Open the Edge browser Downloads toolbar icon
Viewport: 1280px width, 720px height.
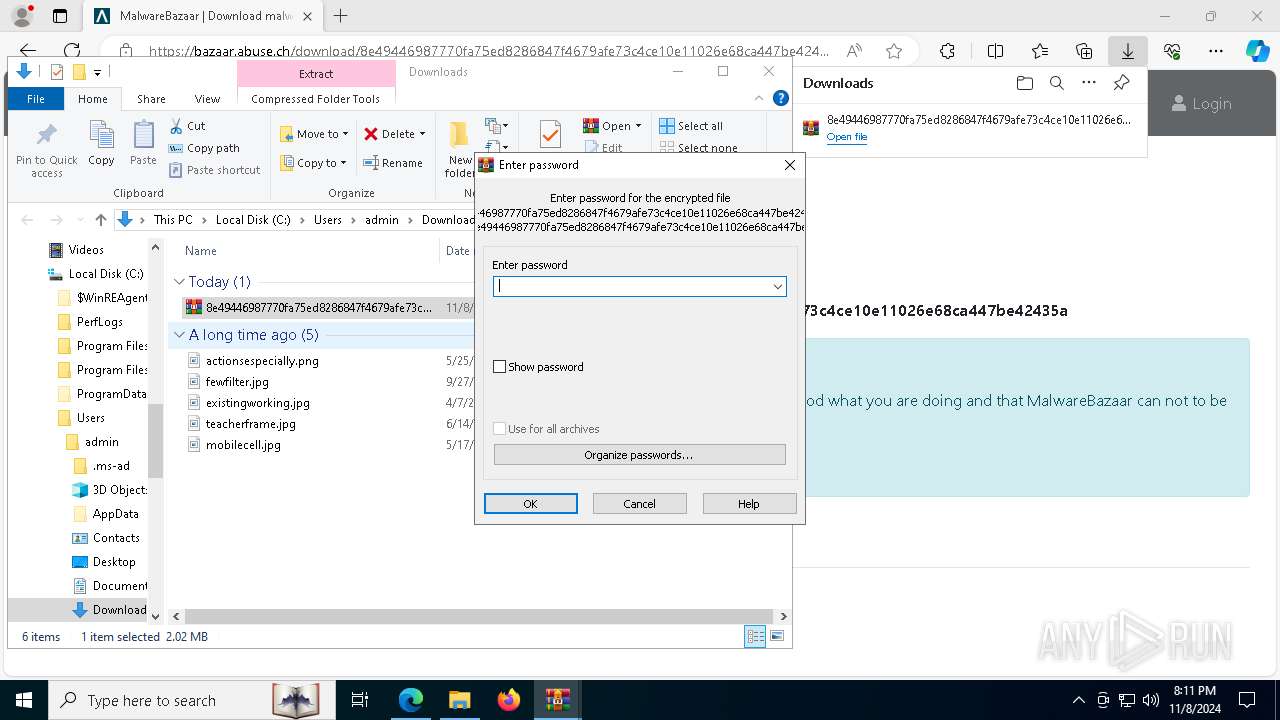click(x=1128, y=51)
